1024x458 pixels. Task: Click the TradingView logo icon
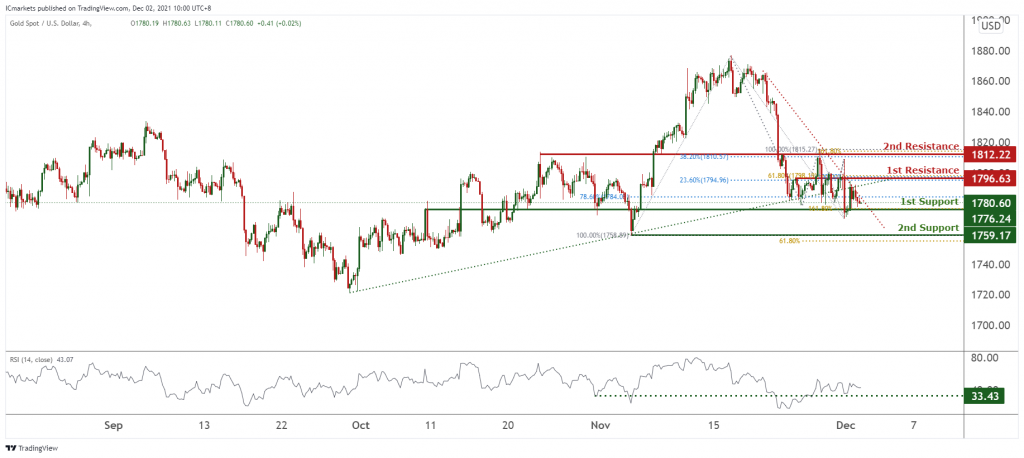[x=10, y=448]
